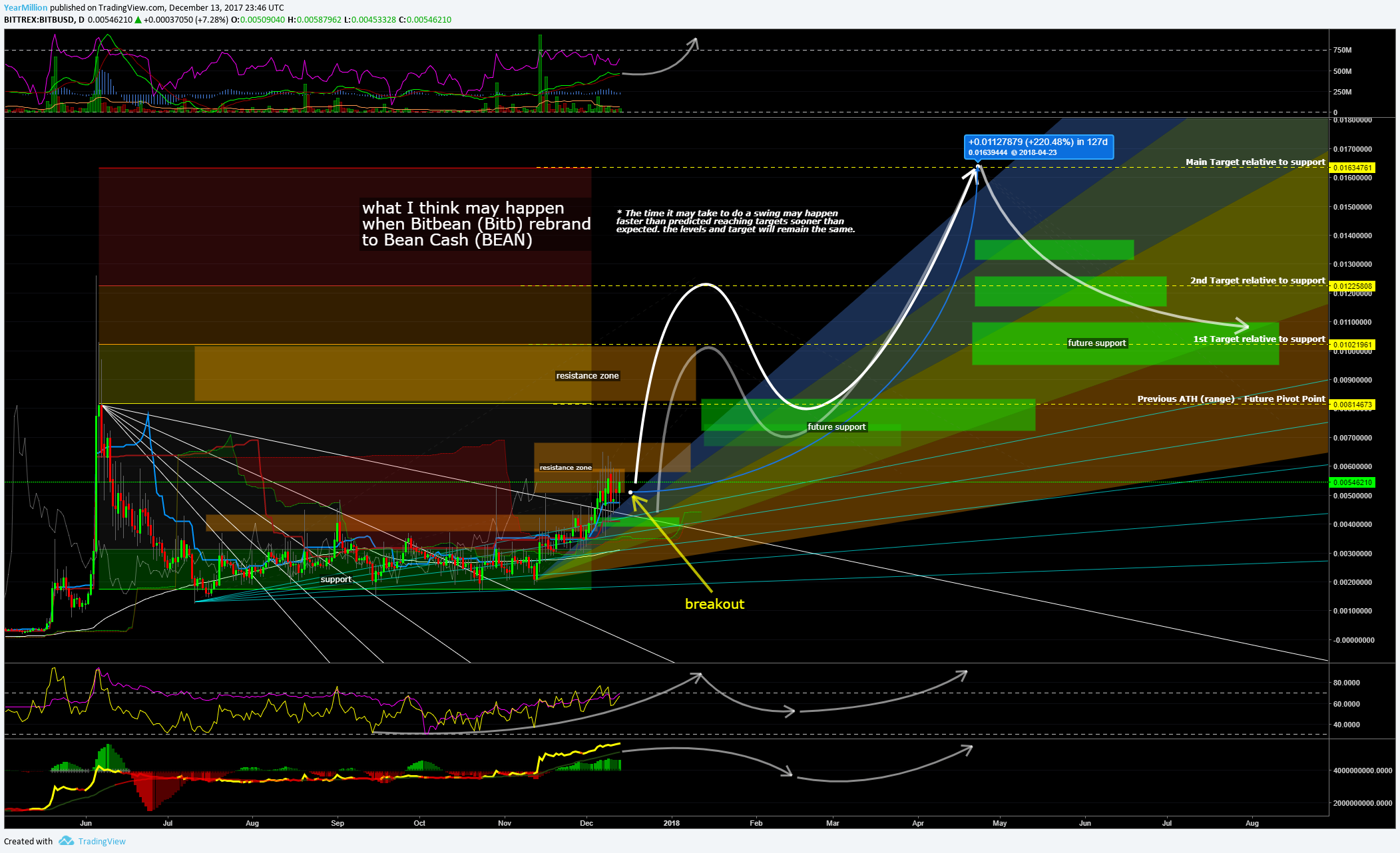1400x853 pixels.
Task: Click the 'Created with' footer text
Action: pos(28,841)
